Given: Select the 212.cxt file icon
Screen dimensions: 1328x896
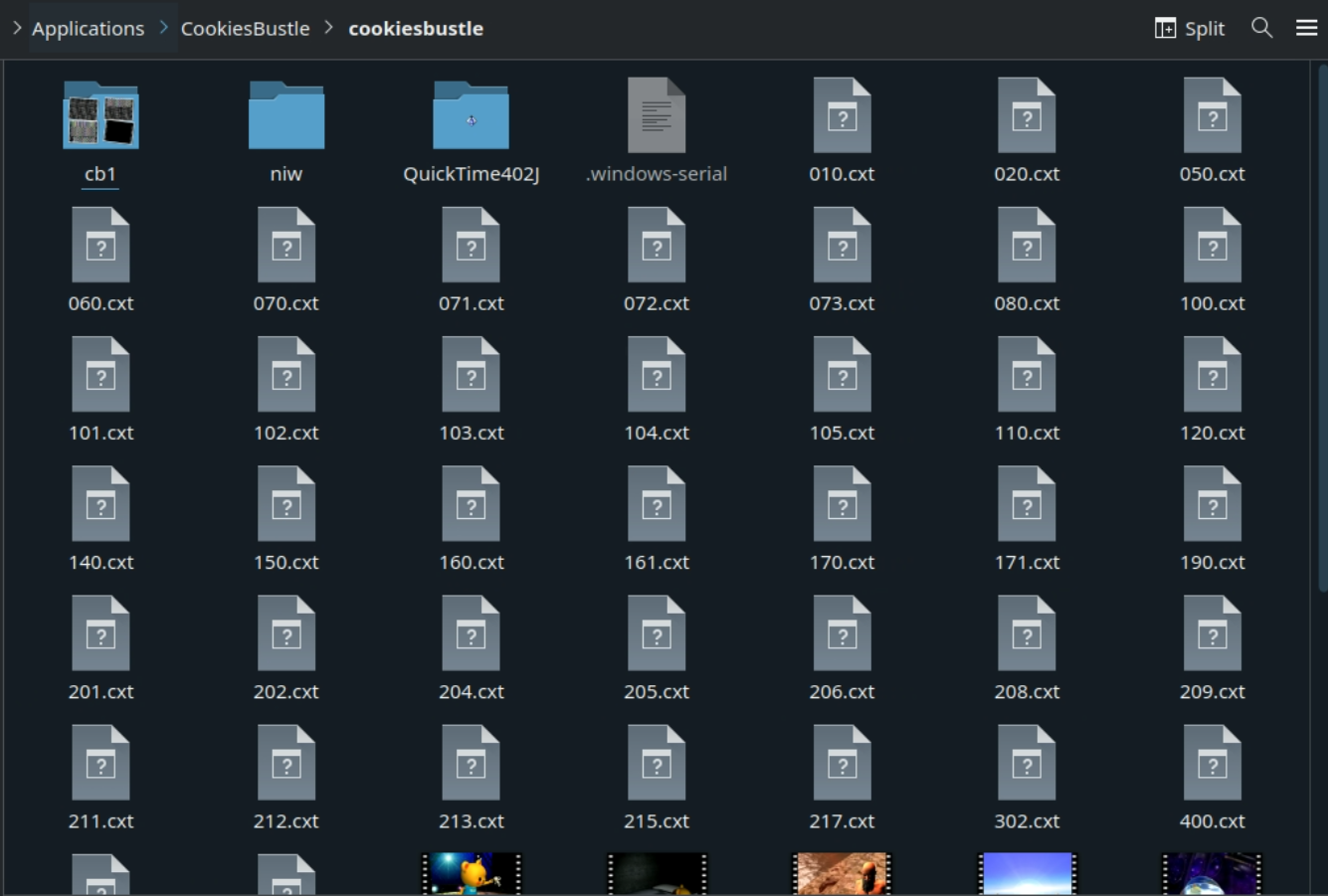Looking at the screenshot, I should (x=286, y=763).
